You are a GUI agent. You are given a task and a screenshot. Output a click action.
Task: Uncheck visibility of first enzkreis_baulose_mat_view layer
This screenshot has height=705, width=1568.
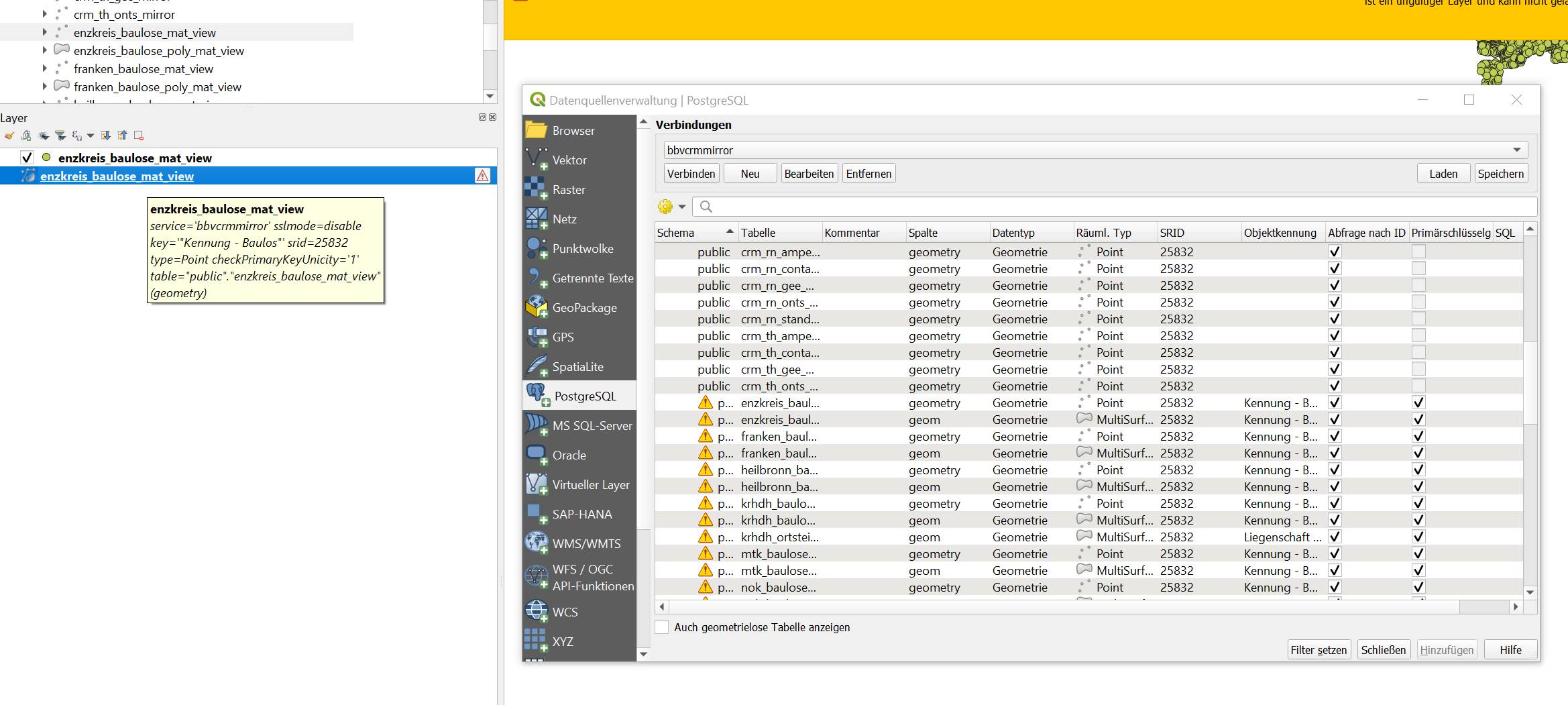[27, 158]
